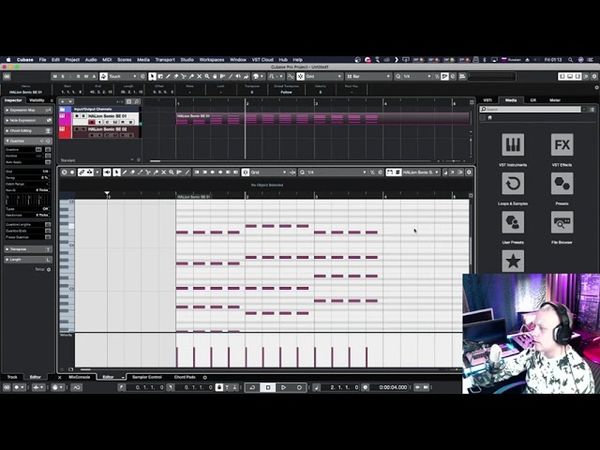This screenshot has height=450, width=600.
Task: Open HALion Sonic part selector dropdown
Action: point(421,173)
